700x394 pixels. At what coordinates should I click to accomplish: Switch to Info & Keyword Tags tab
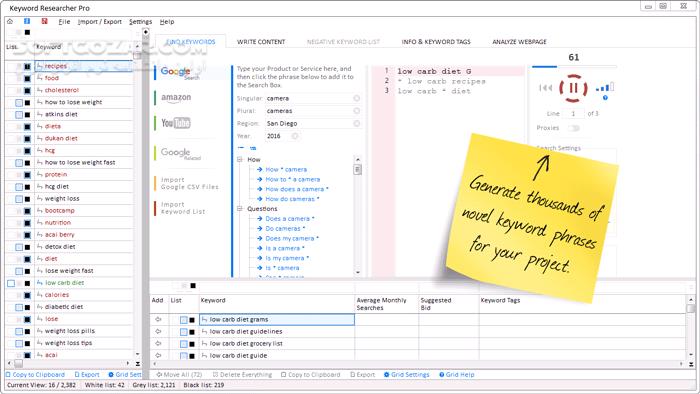pyautogui.click(x=436, y=41)
